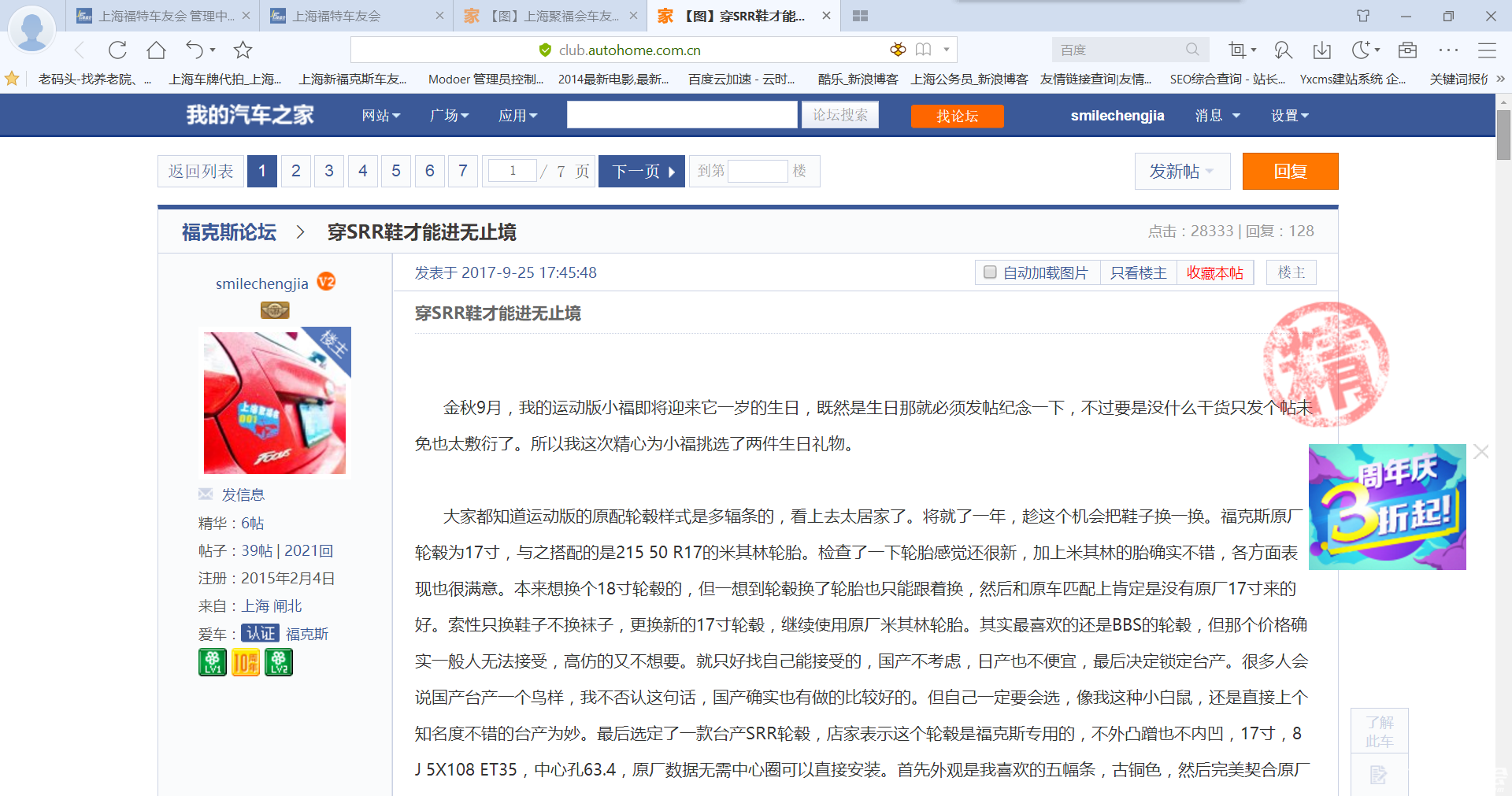Bookmark the page with the star icon
The height and width of the screenshot is (796, 1512).
pyautogui.click(x=243, y=50)
